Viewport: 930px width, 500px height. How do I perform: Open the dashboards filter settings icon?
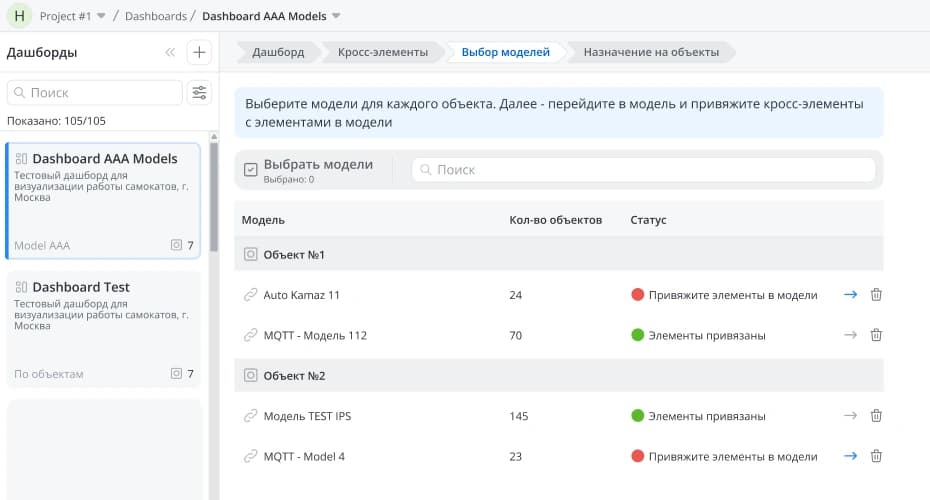[x=200, y=93]
